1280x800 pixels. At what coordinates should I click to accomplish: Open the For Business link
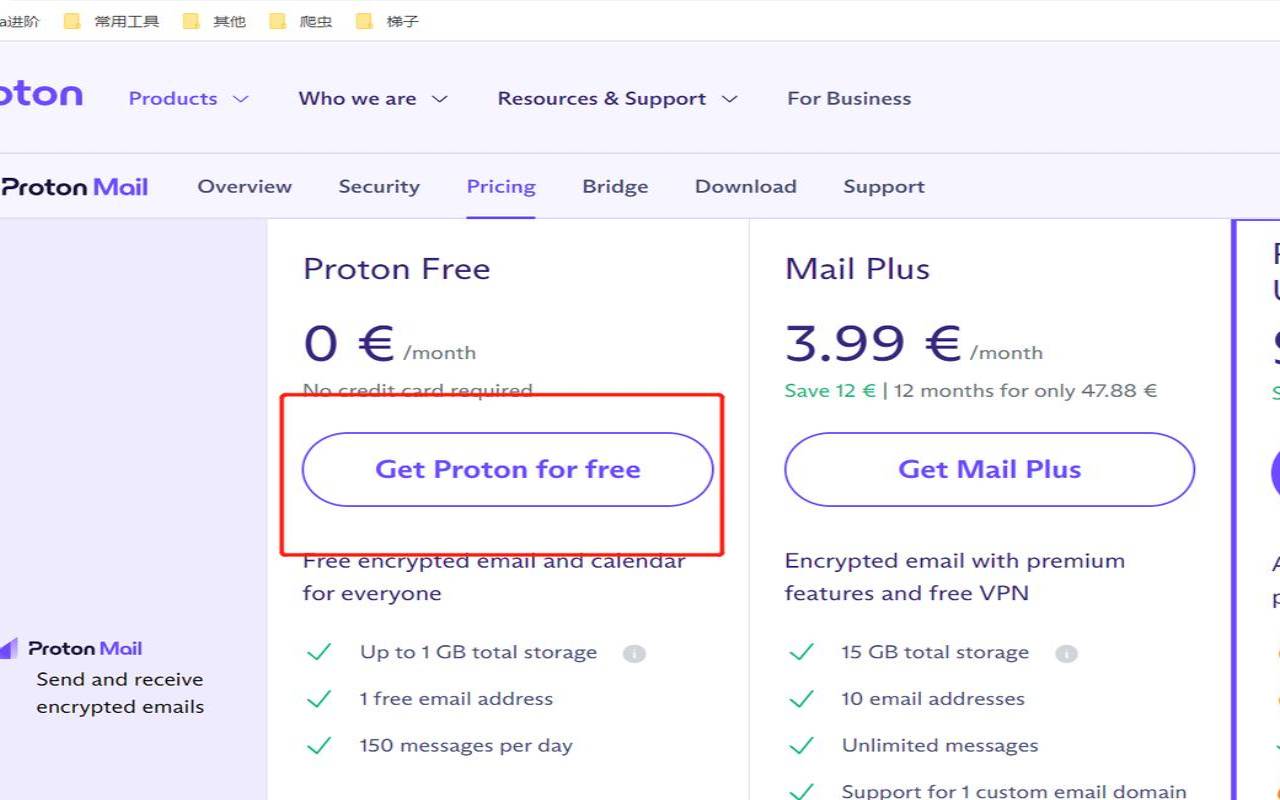849,99
